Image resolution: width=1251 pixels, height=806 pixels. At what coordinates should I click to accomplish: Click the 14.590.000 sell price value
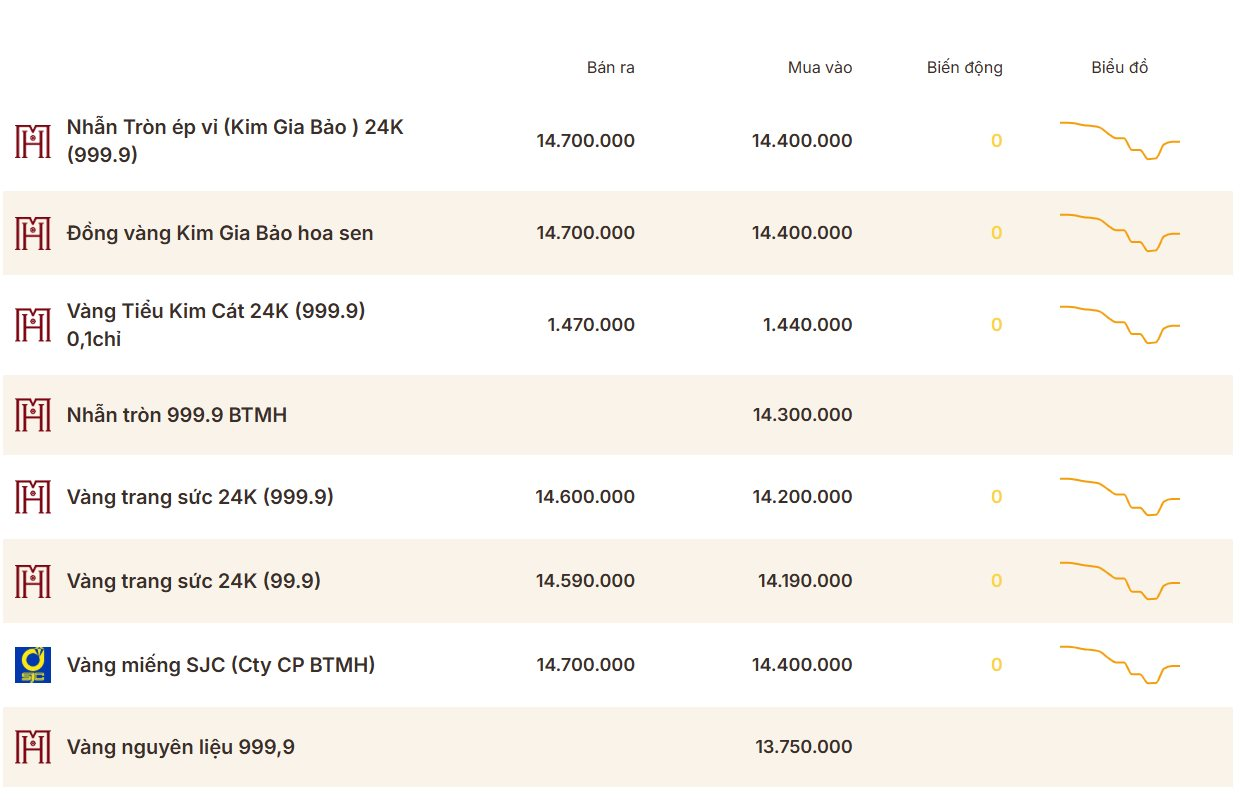pos(585,581)
